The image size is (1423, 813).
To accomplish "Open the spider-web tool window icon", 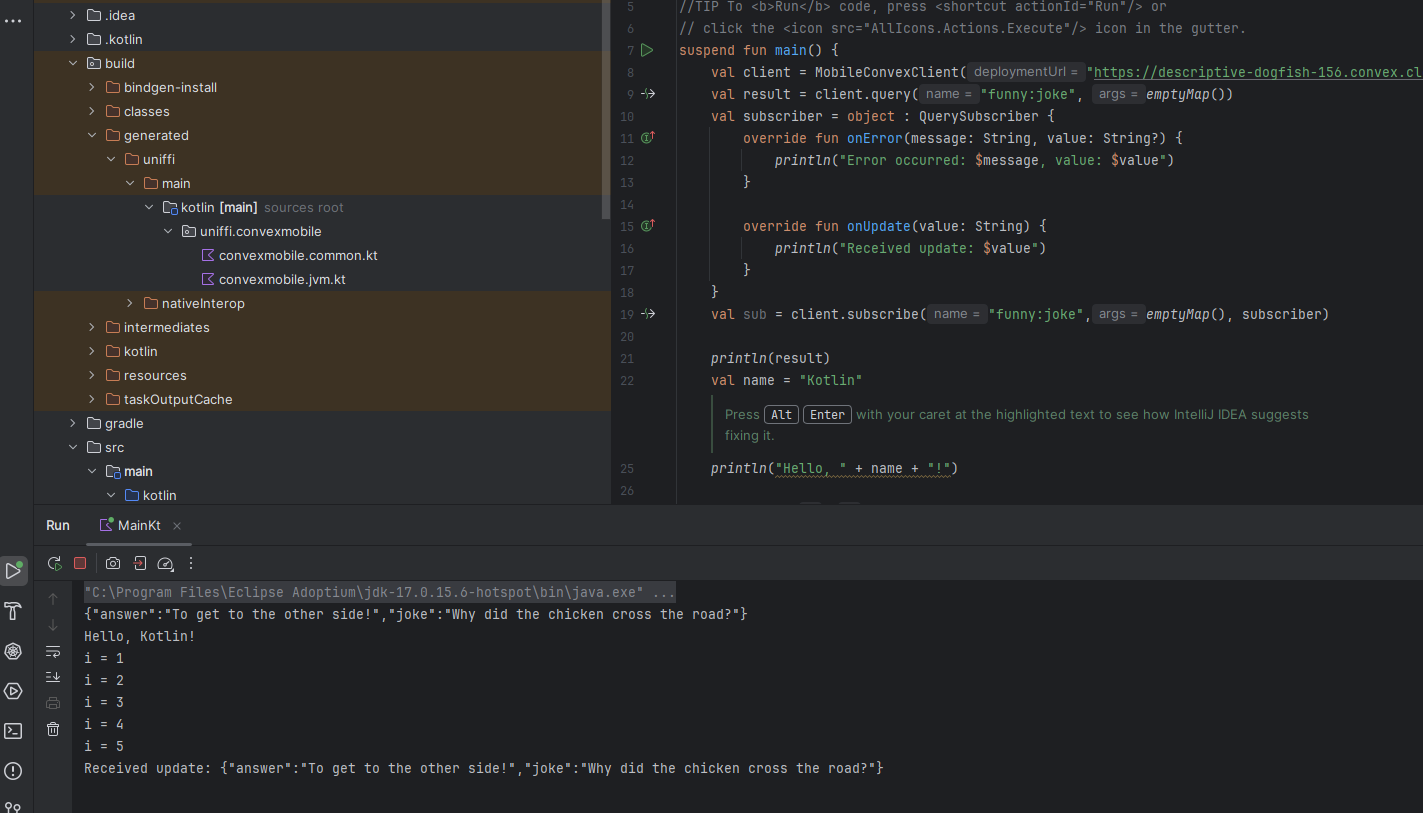I will coord(13,651).
